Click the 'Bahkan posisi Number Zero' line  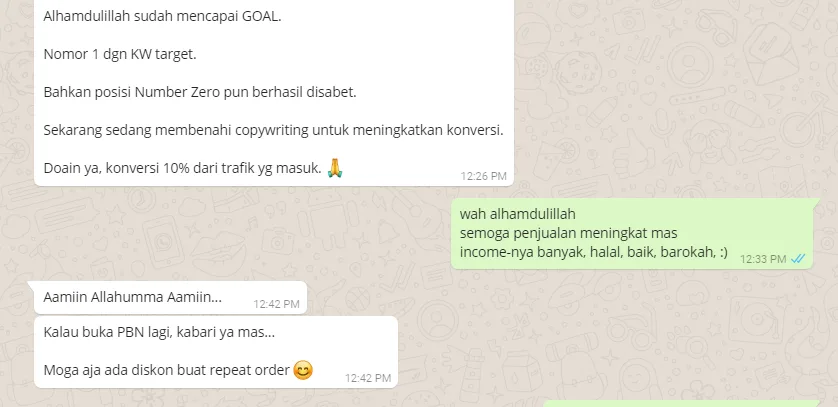[x=200, y=92]
